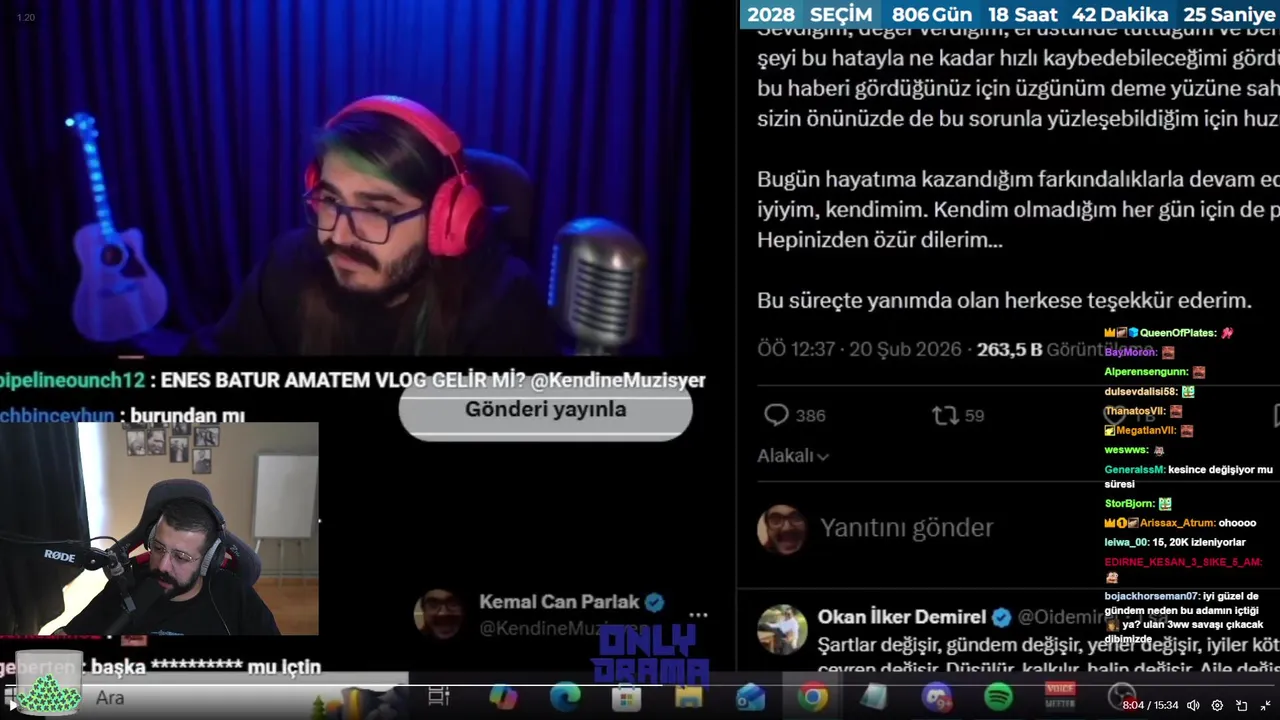
Task: Open Okan İlker Demirel profile name
Action: click(x=902, y=617)
